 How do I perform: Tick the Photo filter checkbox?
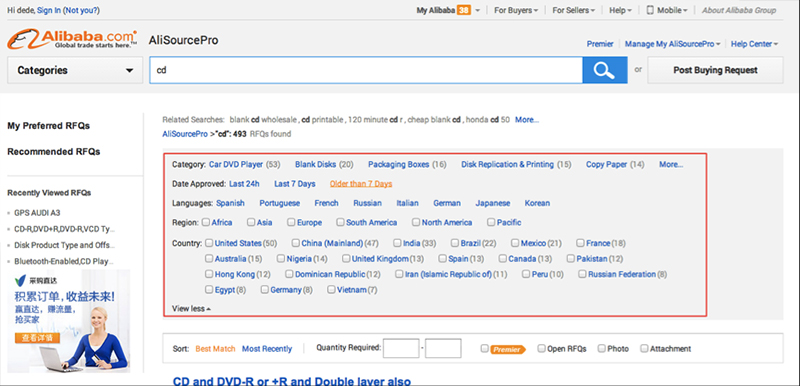[x=602, y=348]
